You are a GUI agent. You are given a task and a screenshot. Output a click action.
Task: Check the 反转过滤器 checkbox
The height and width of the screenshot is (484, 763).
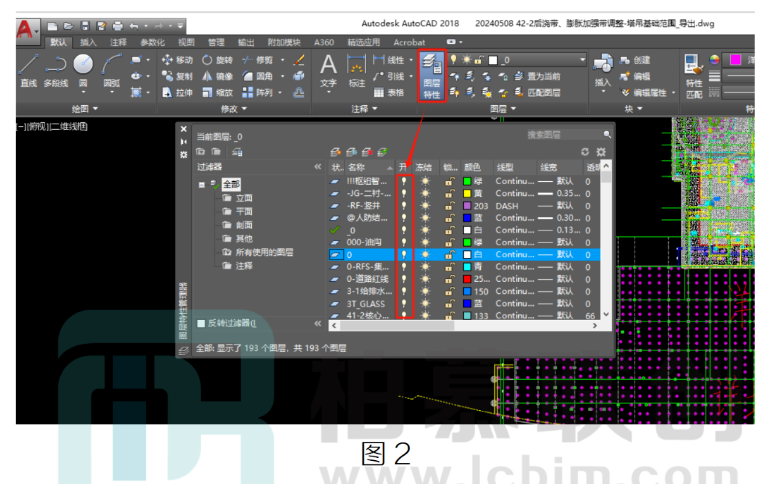201,323
